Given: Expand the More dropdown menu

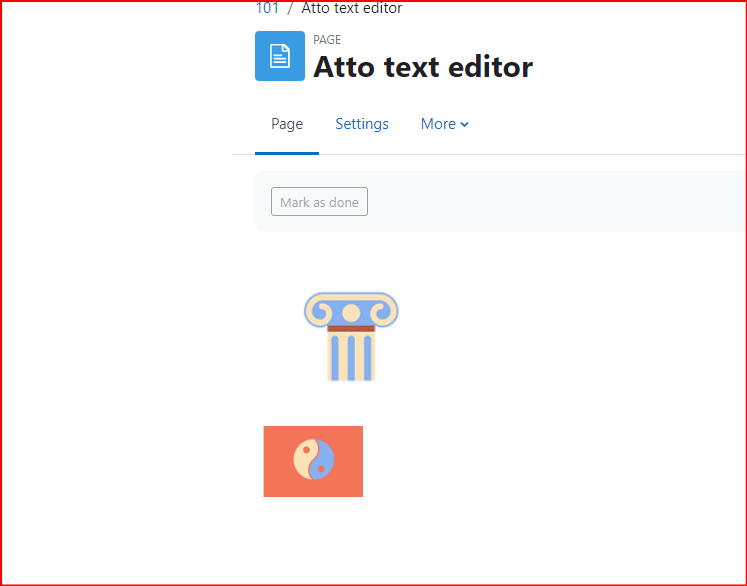Looking at the screenshot, I should click(x=444, y=124).
